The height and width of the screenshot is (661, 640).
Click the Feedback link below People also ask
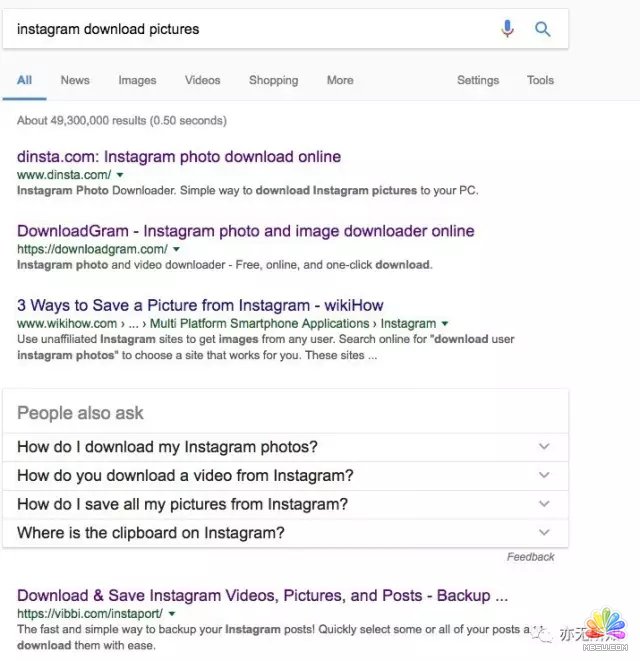pos(530,557)
